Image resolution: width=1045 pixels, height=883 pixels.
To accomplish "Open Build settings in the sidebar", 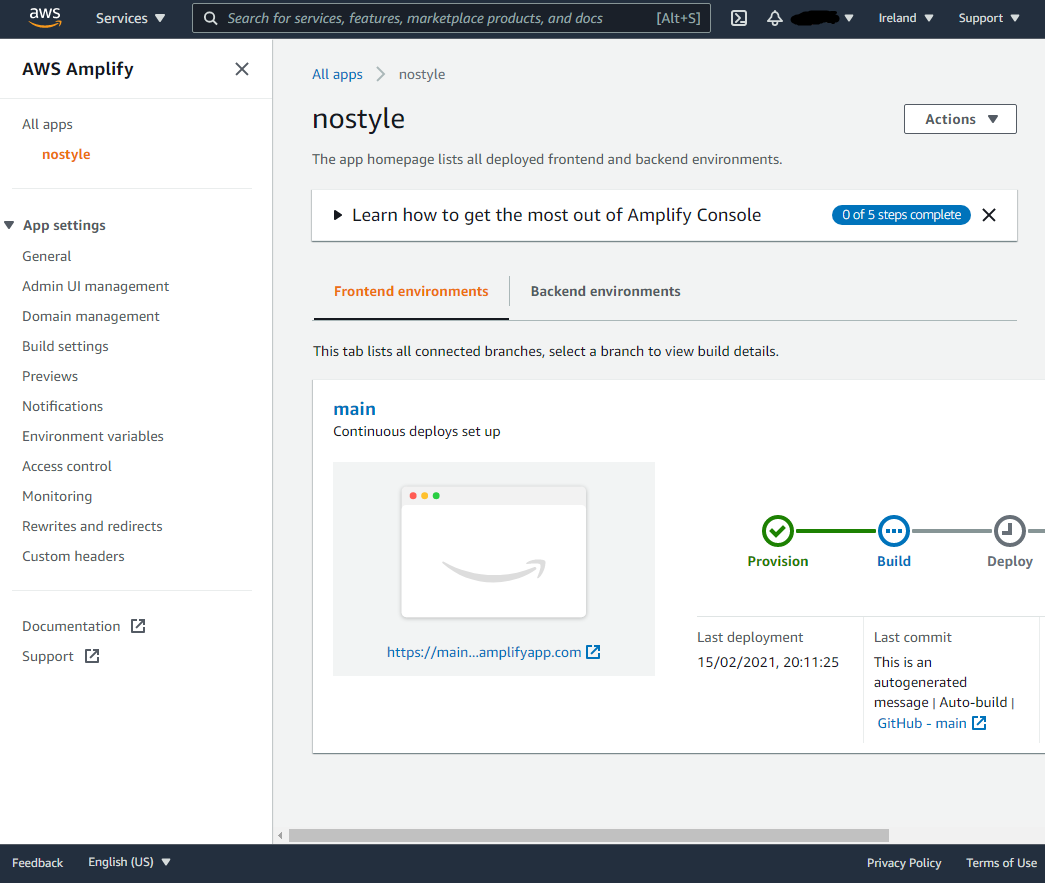I will pyautogui.click(x=65, y=347).
